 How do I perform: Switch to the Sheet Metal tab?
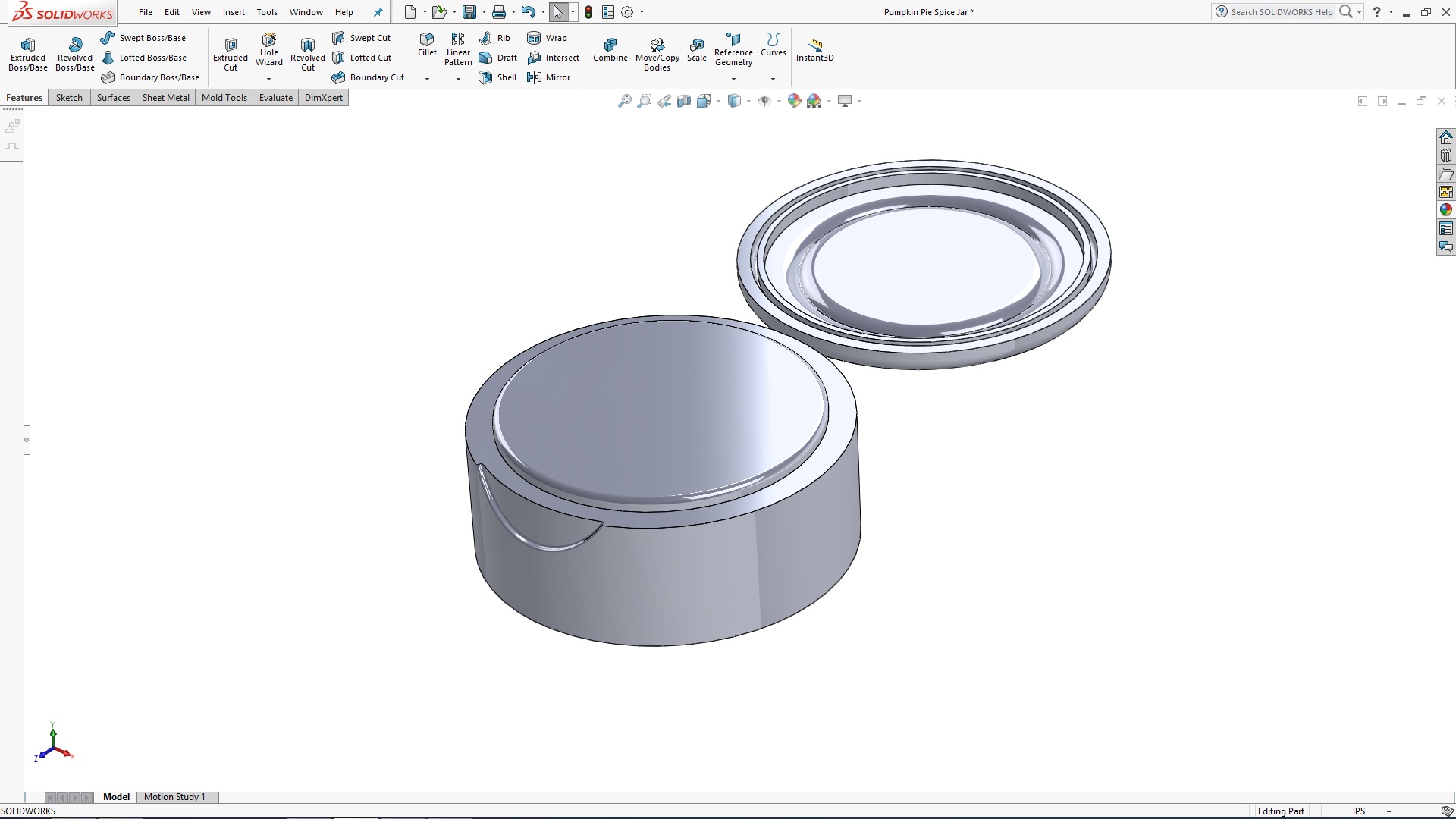tap(165, 97)
